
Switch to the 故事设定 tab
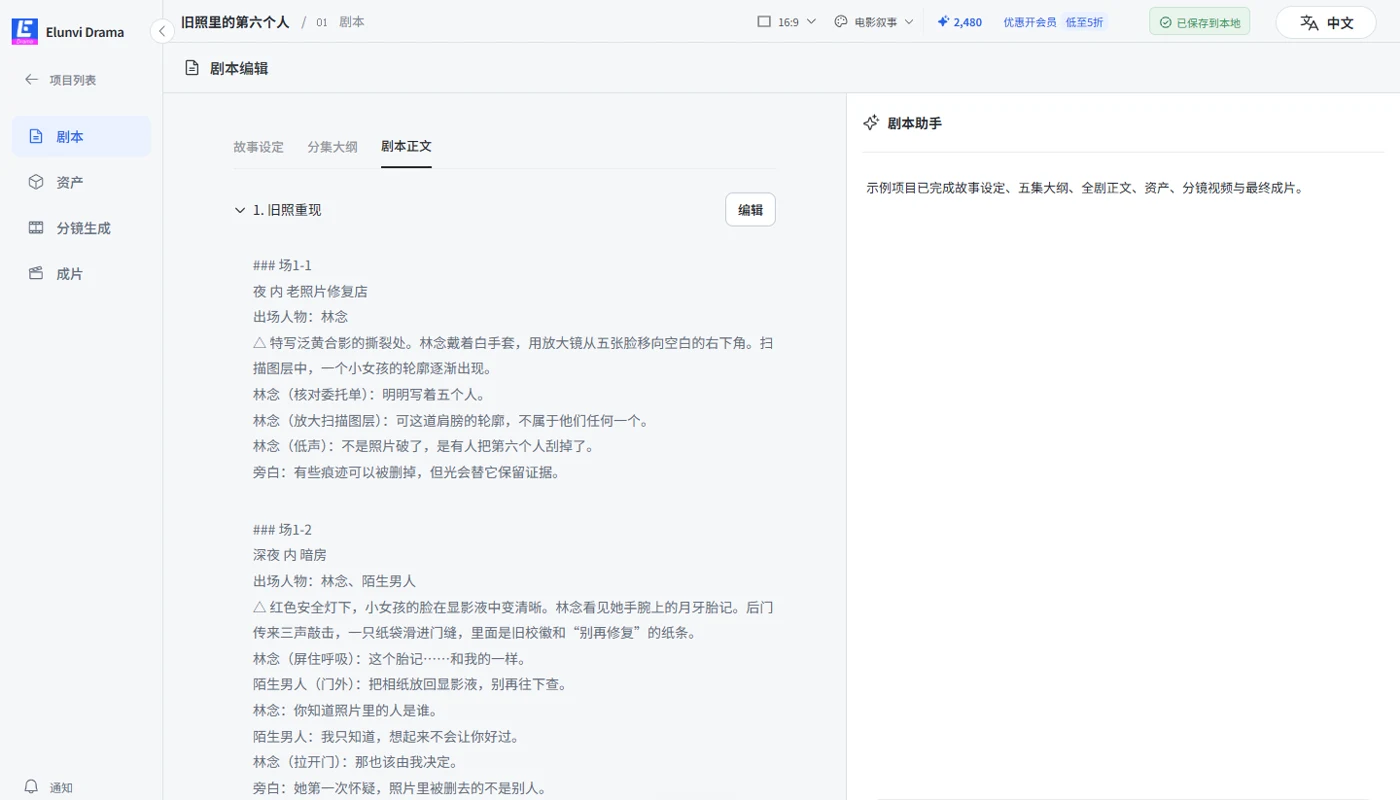258,146
